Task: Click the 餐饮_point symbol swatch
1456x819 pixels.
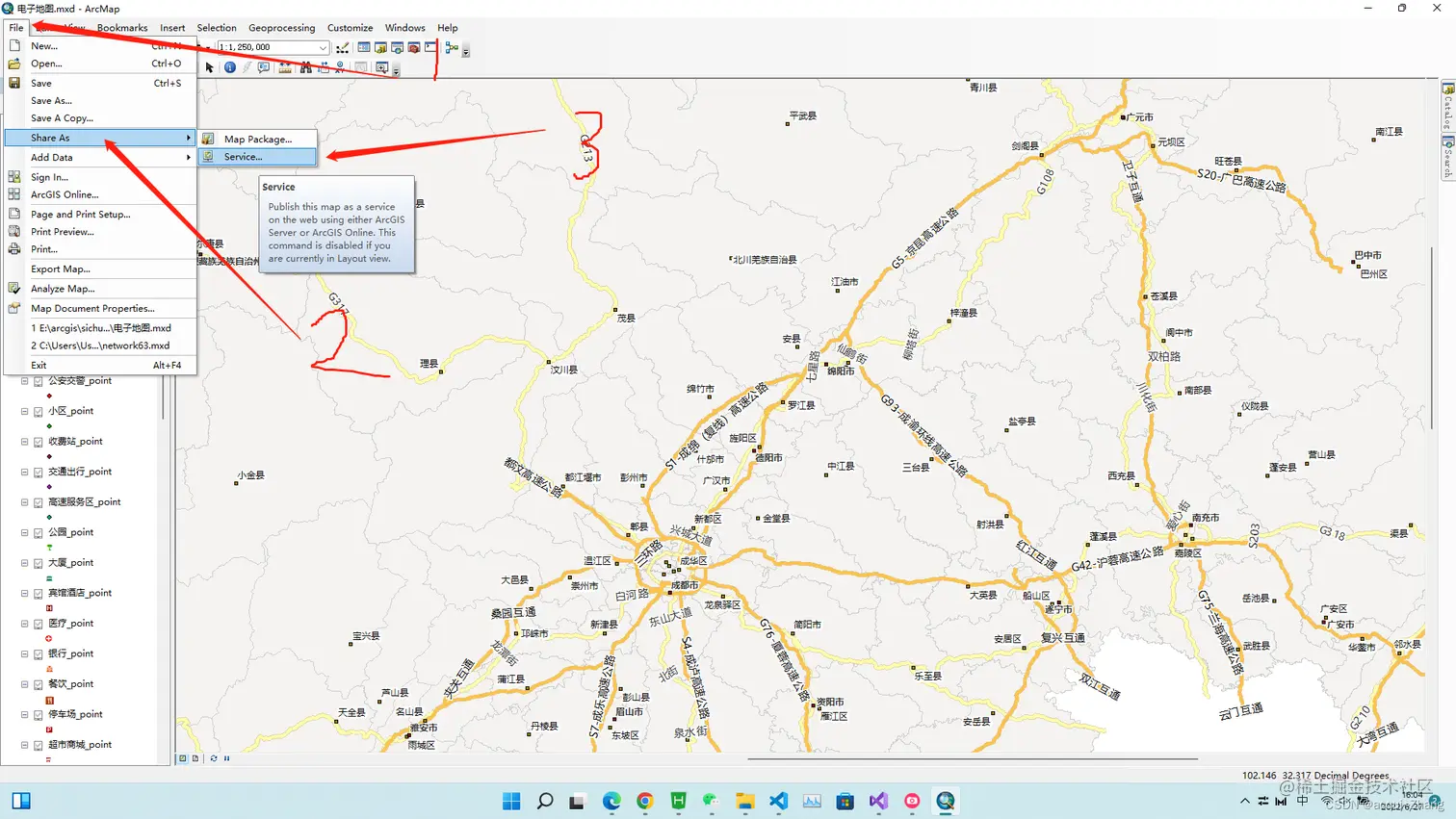Action: pos(49,700)
